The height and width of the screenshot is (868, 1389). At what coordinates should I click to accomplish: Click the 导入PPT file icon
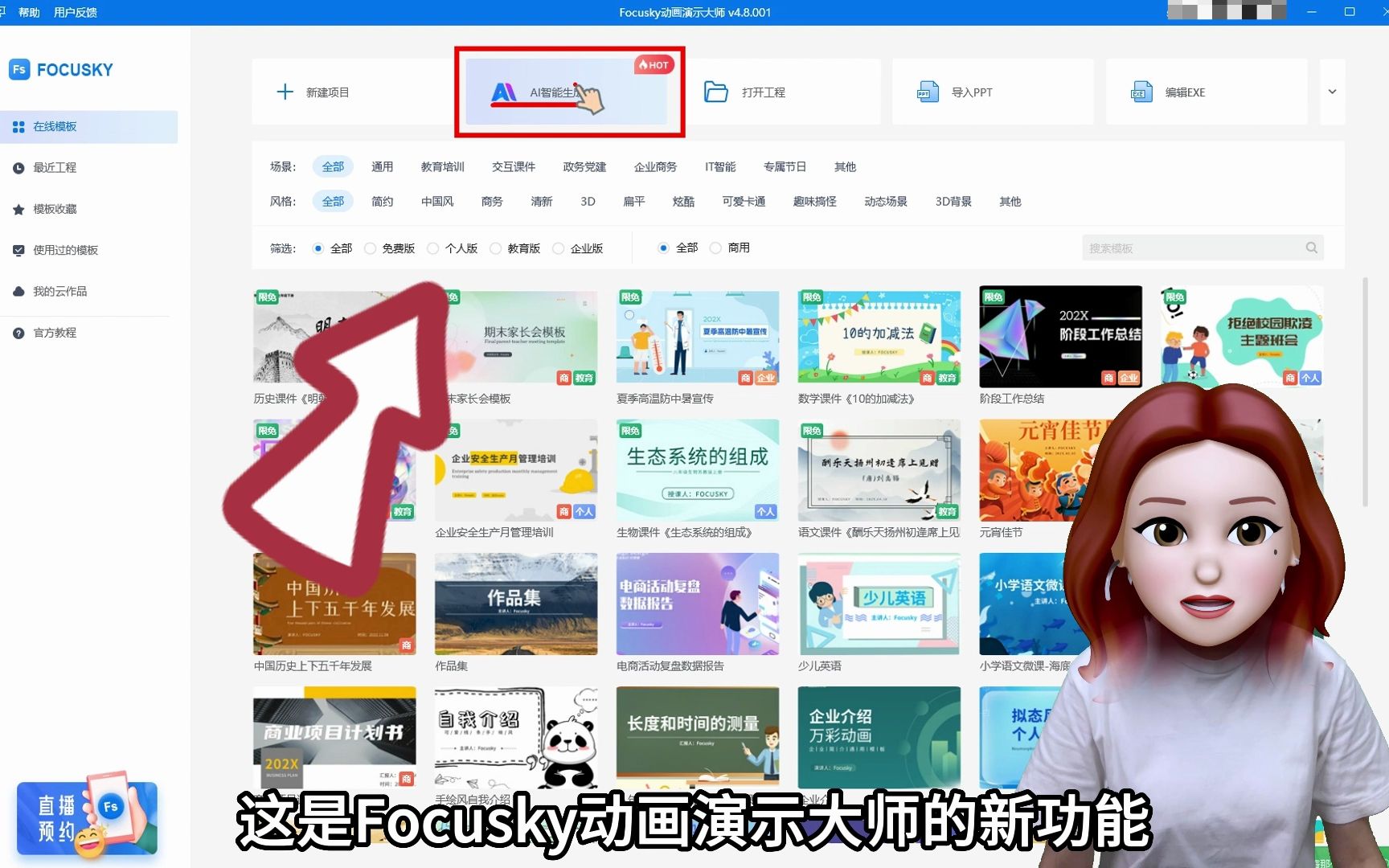click(x=928, y=92)
